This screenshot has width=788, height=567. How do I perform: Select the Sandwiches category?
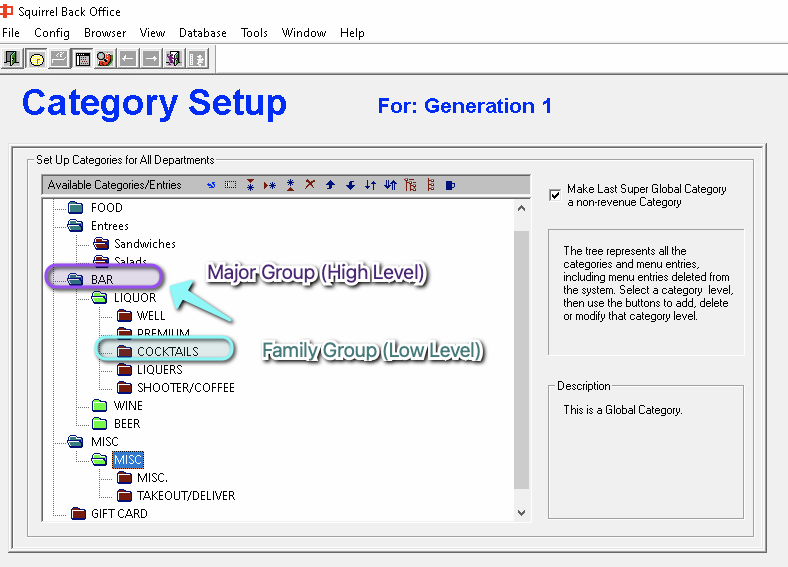(x=145, y=244)
